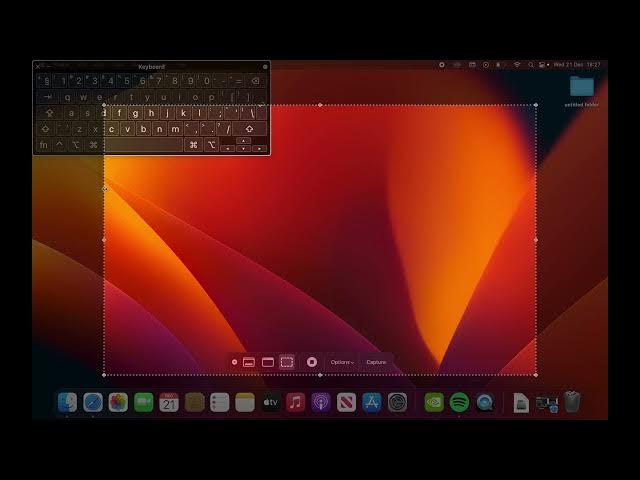Click the fn key on Keyboard viewer

pos(44,145)
